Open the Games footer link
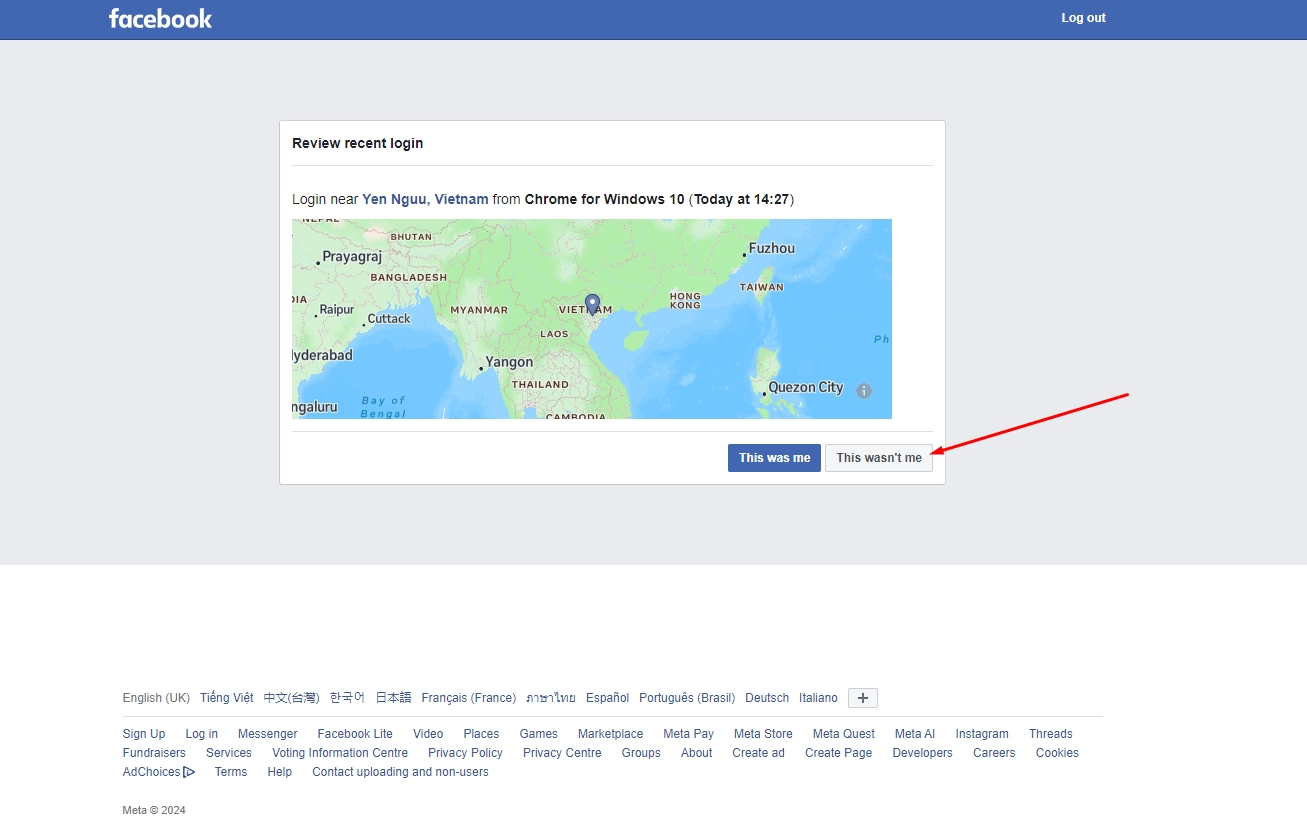Screen dimensions: 1307x824 coord(539,734)
